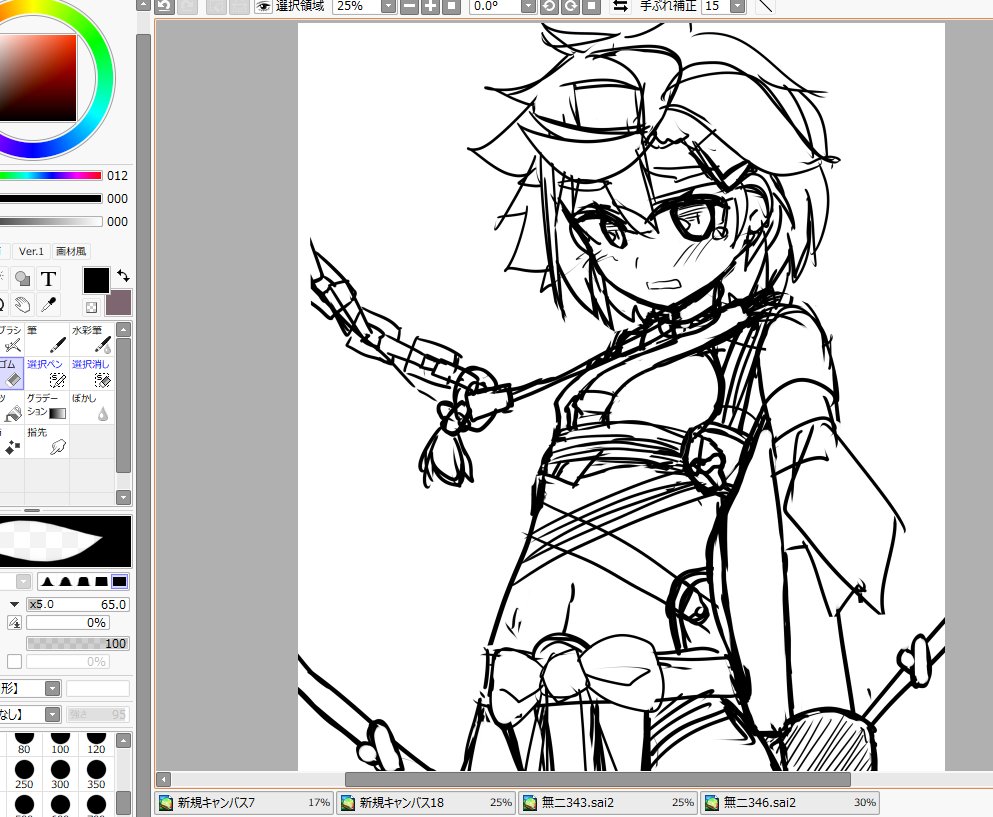Screen dimensions: 993x817
Task: Open the texture なし】 dropdown
Action: 53,715
